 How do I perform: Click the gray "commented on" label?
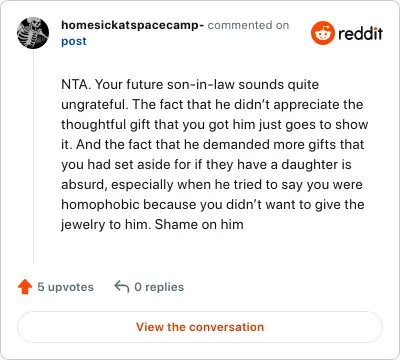[x=248, y=25]
